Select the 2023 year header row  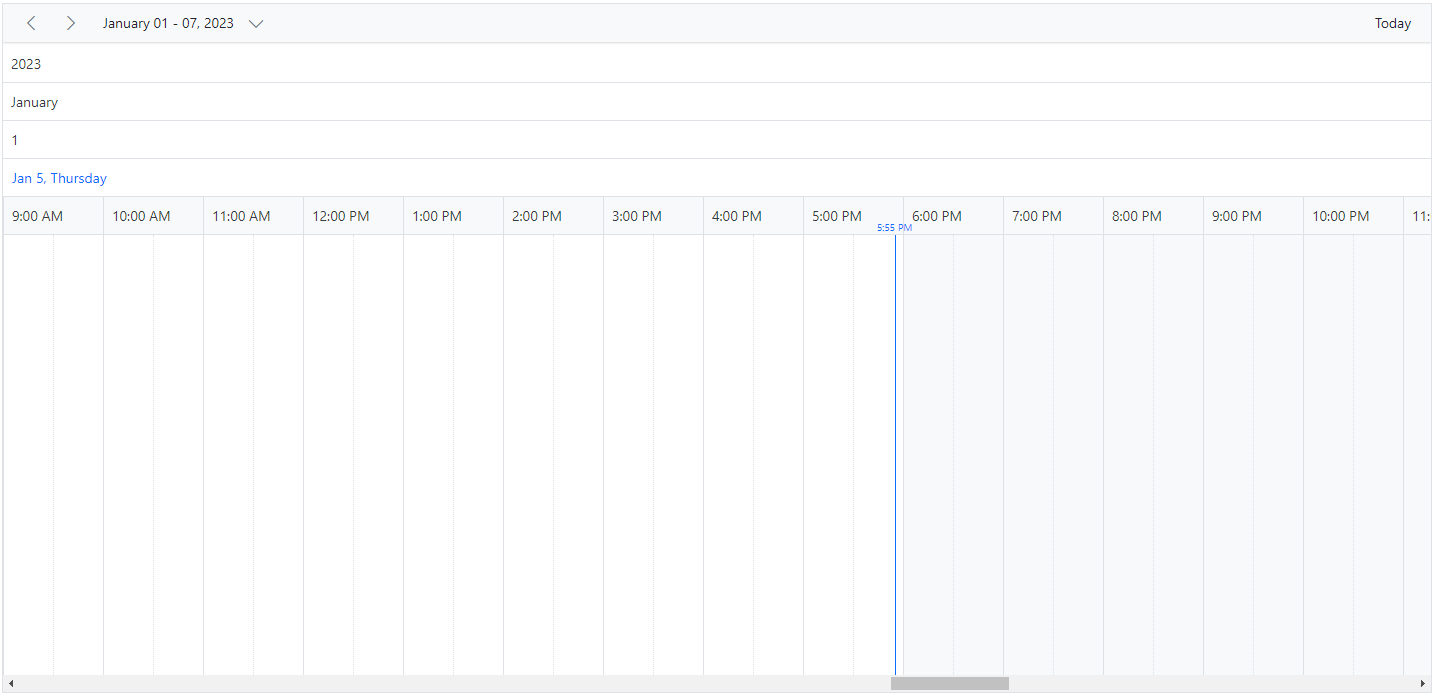point(717,64)
